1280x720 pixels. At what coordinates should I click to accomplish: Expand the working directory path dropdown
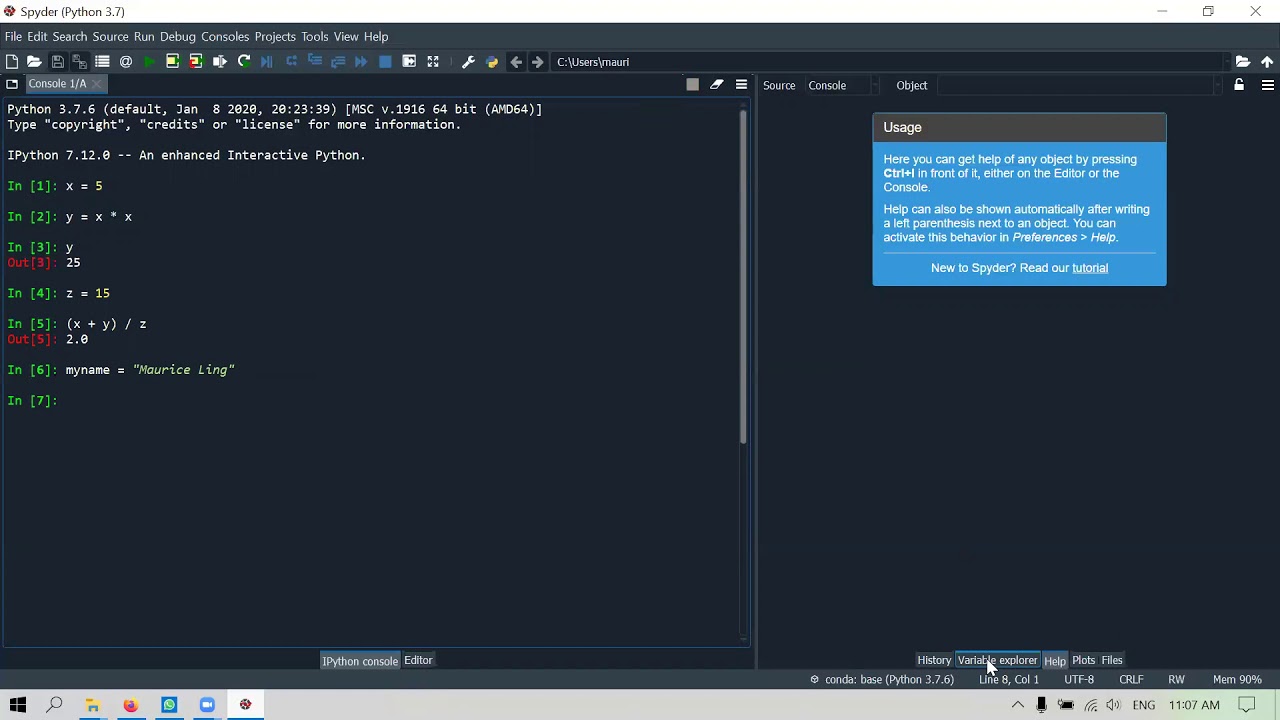tap(1225, 62)
